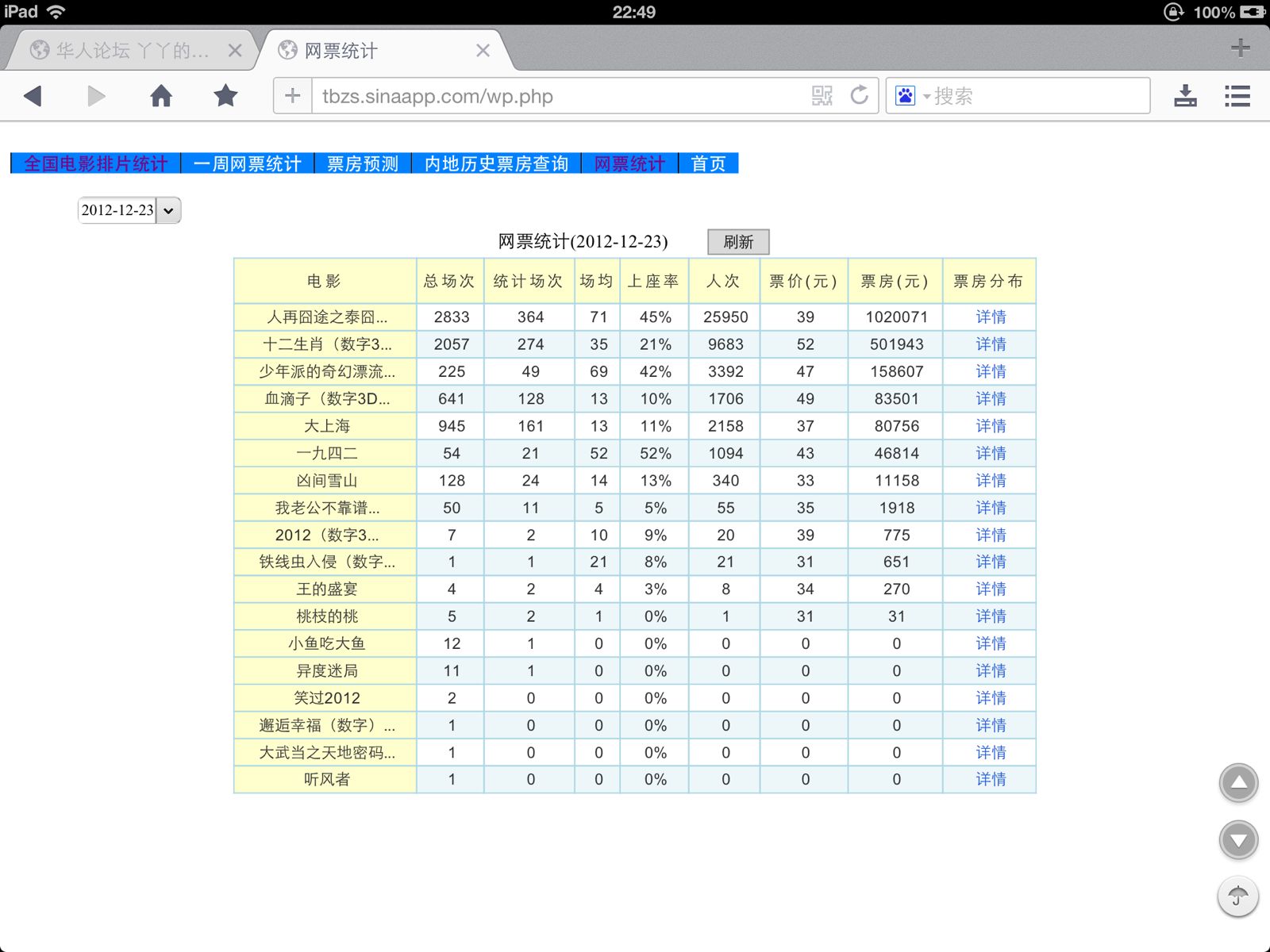Go back with the browser back arrow
The image size is (1270, 952).
pyautogui.click(x=33, y=96)
